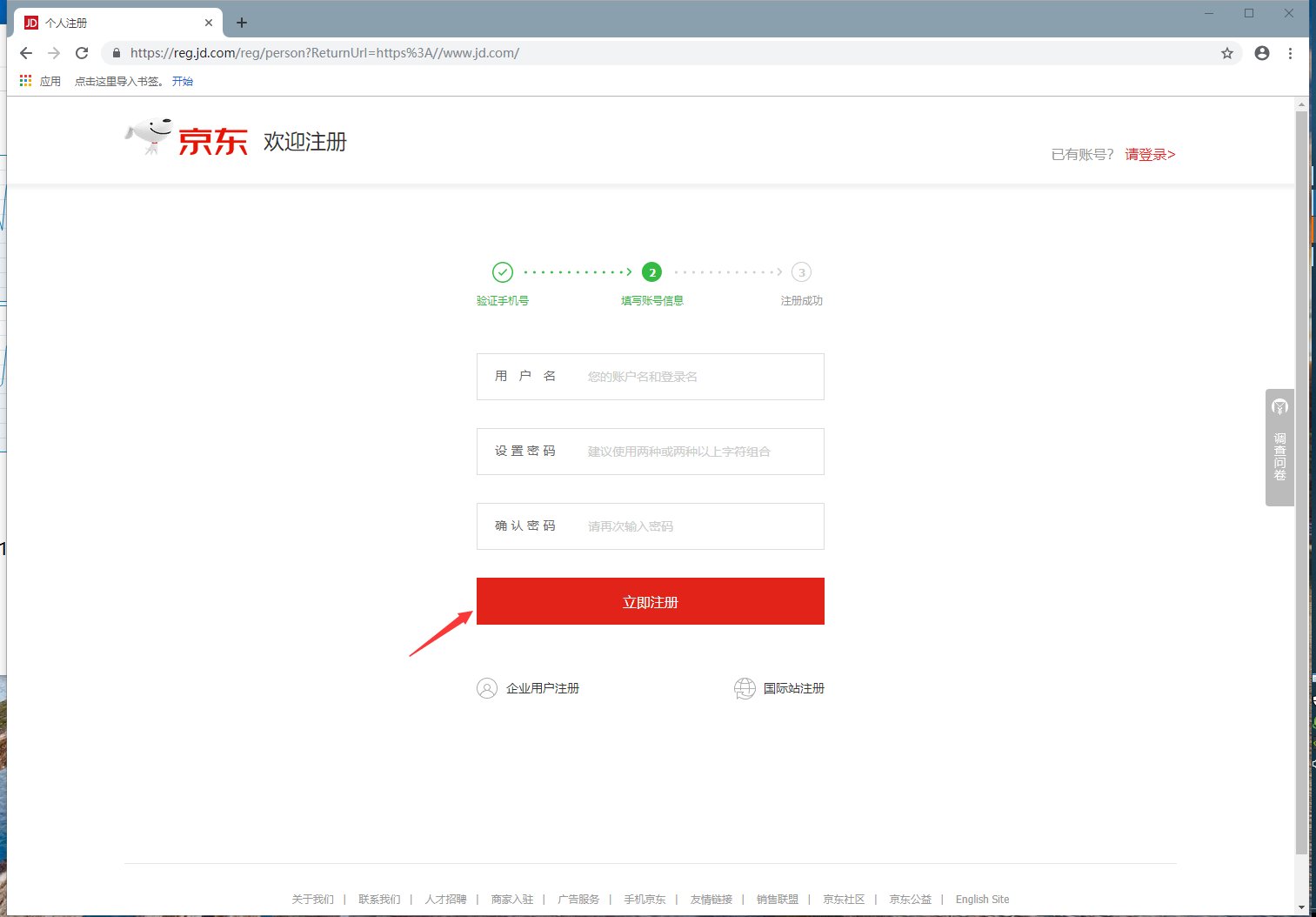Select the enterprise user registration icon
1316x917 pixels.
[487, 687]
